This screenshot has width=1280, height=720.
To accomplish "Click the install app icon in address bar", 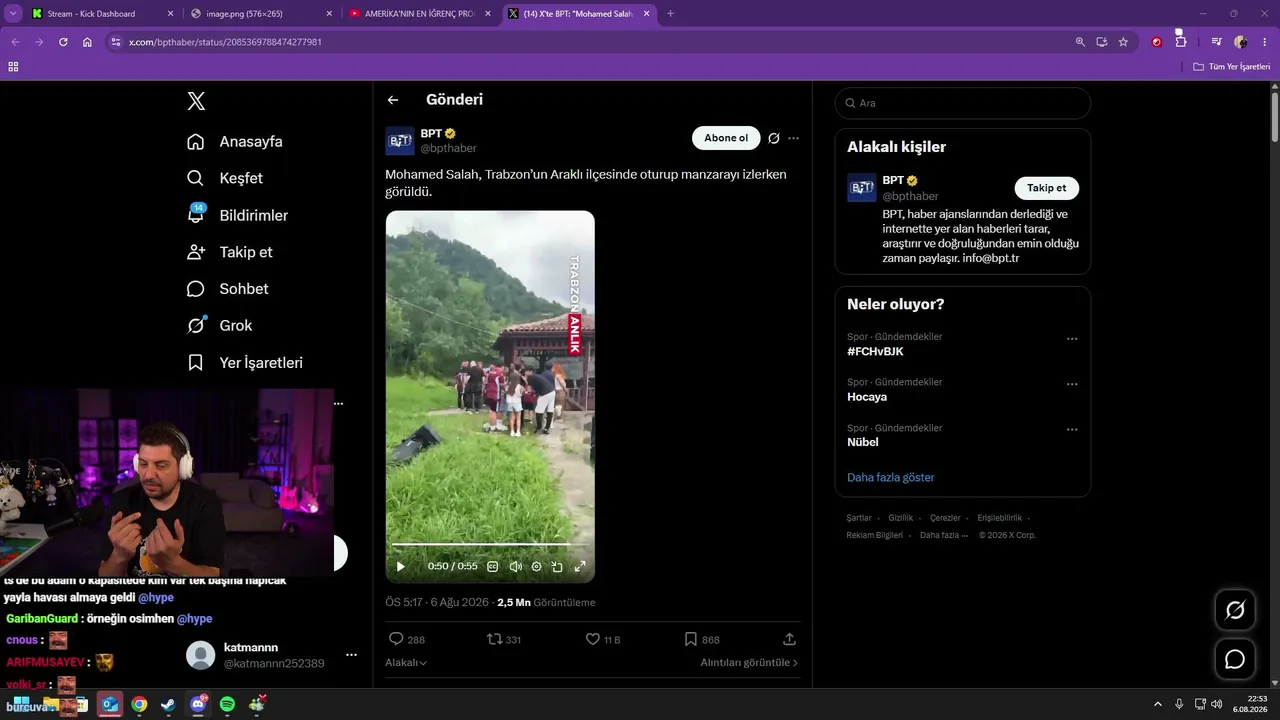I will pyautogui.click(x=1101, y=42).
